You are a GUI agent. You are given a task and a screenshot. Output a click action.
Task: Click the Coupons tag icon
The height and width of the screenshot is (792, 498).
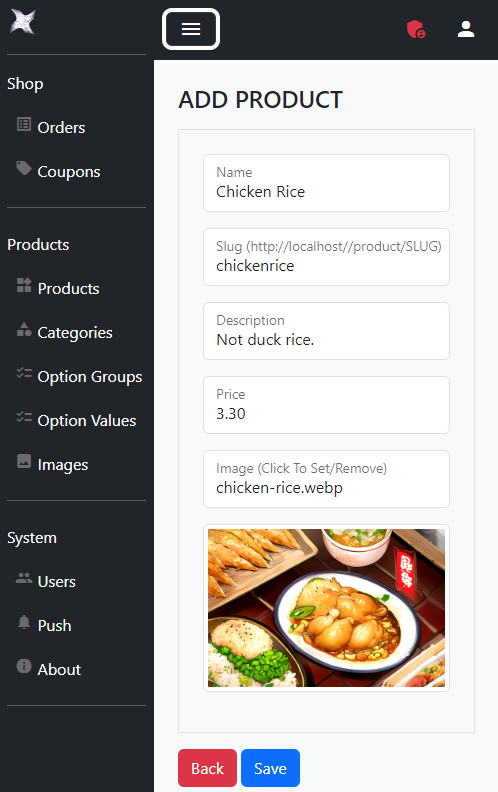coord(24,168)
